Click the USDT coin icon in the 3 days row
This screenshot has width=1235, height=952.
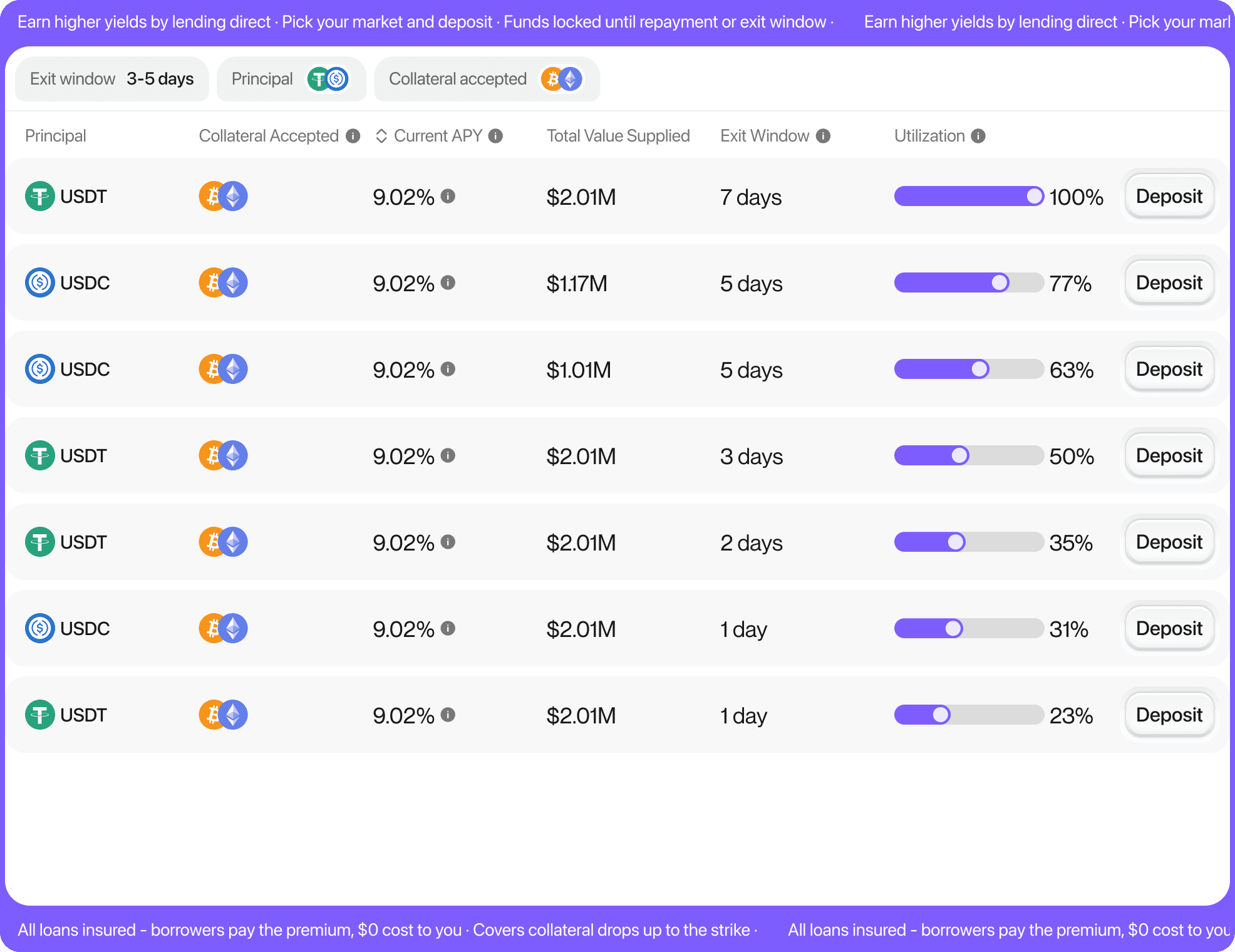[40, 455]
